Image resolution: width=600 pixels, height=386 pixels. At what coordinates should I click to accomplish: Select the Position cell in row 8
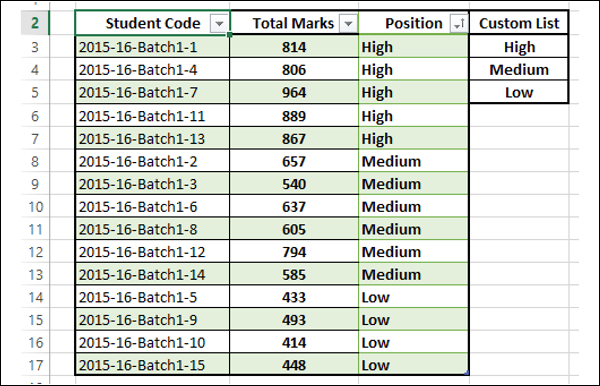coord(413,161)
